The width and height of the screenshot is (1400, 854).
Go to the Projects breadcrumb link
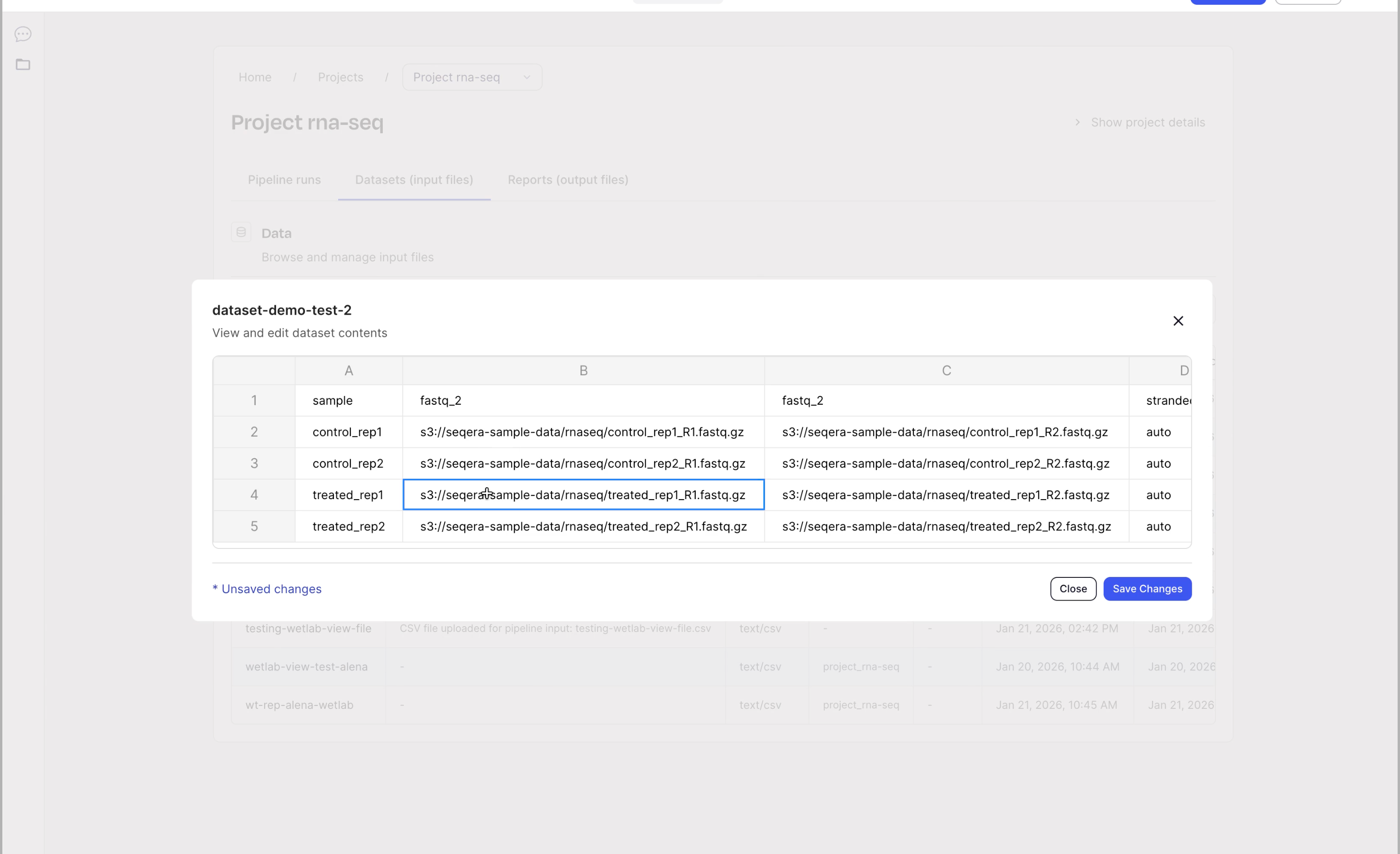341,77
